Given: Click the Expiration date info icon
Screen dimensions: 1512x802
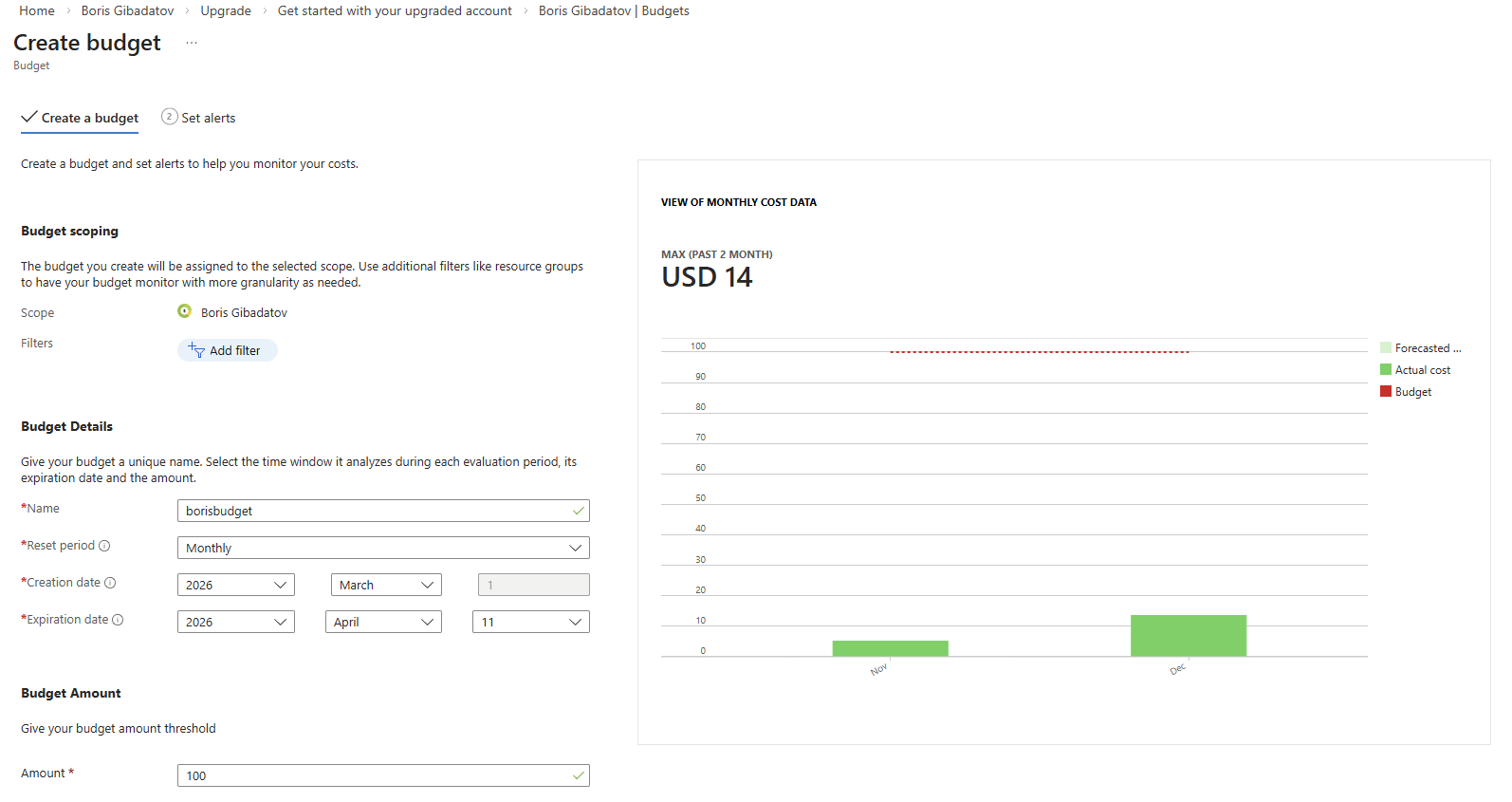Looking at the screenshot, I should [x=118, y=620].
